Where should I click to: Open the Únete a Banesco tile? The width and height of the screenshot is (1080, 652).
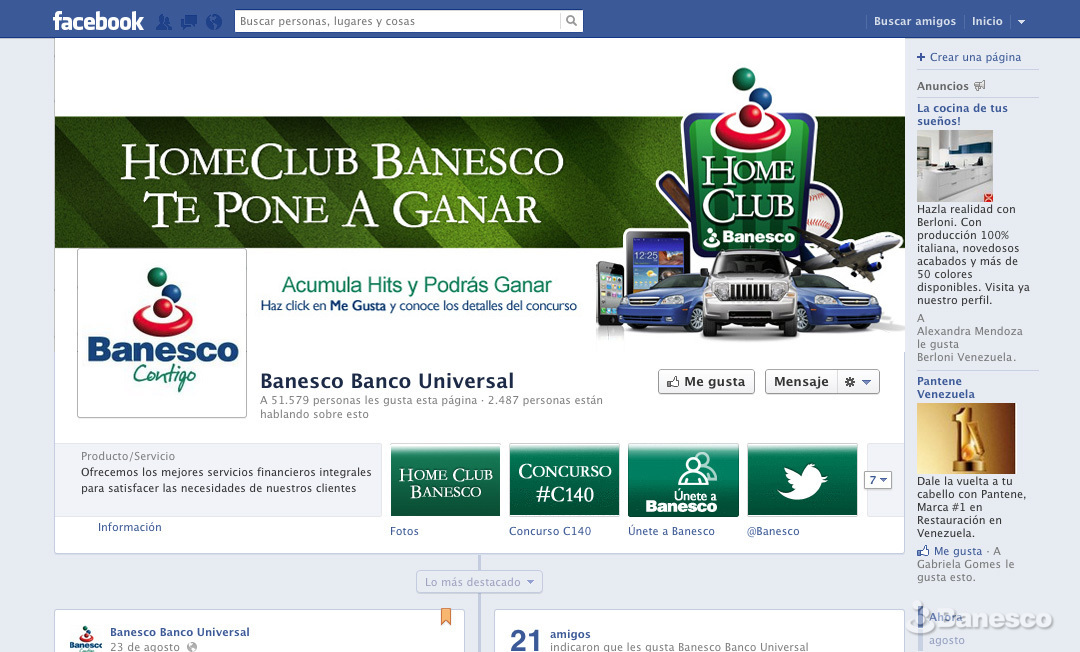683,481
